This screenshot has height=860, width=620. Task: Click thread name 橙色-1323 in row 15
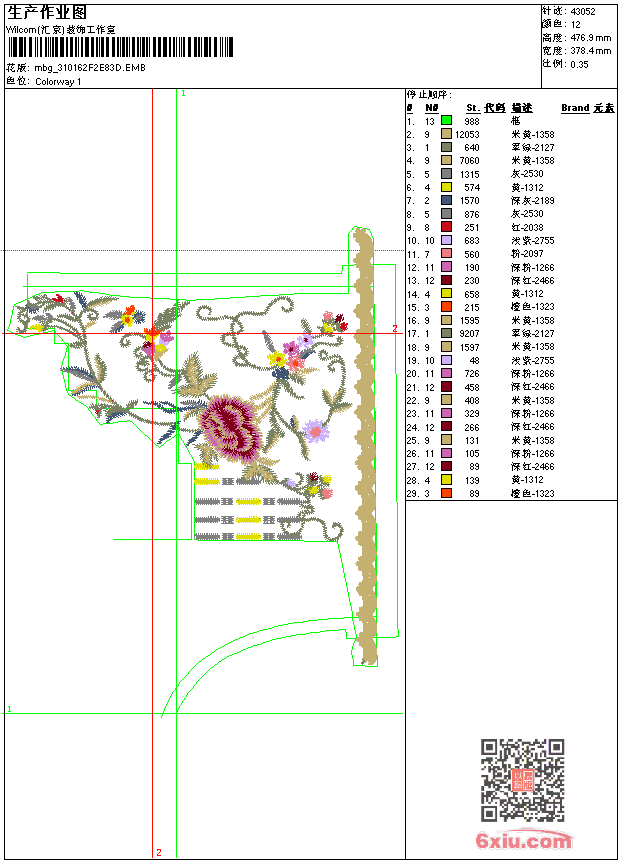pyautogui.click(x=533, y=307)
